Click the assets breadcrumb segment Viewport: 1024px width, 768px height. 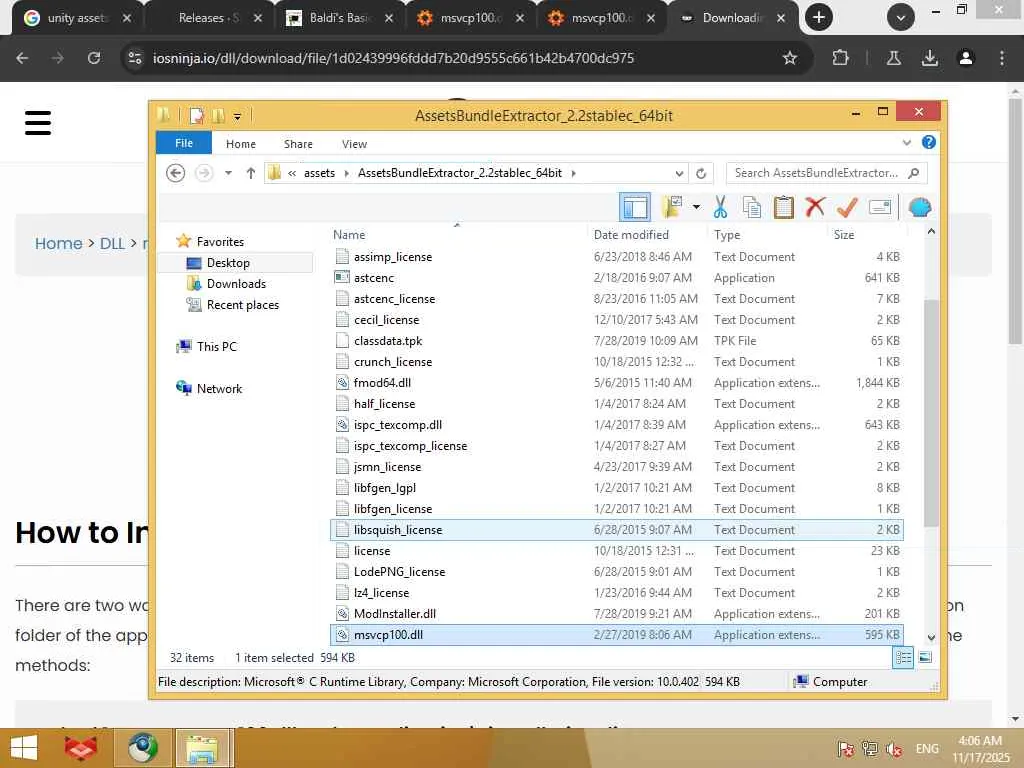pos(319,173)
